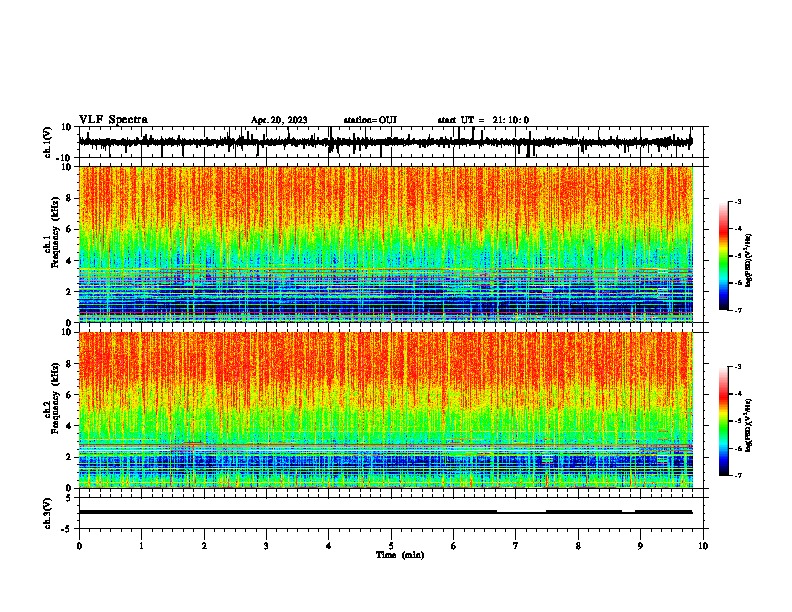The height and width of the screenshot is (612, 792).
Task: Click the ch.1(V) waveform axis label
Action: coord(48,142)
